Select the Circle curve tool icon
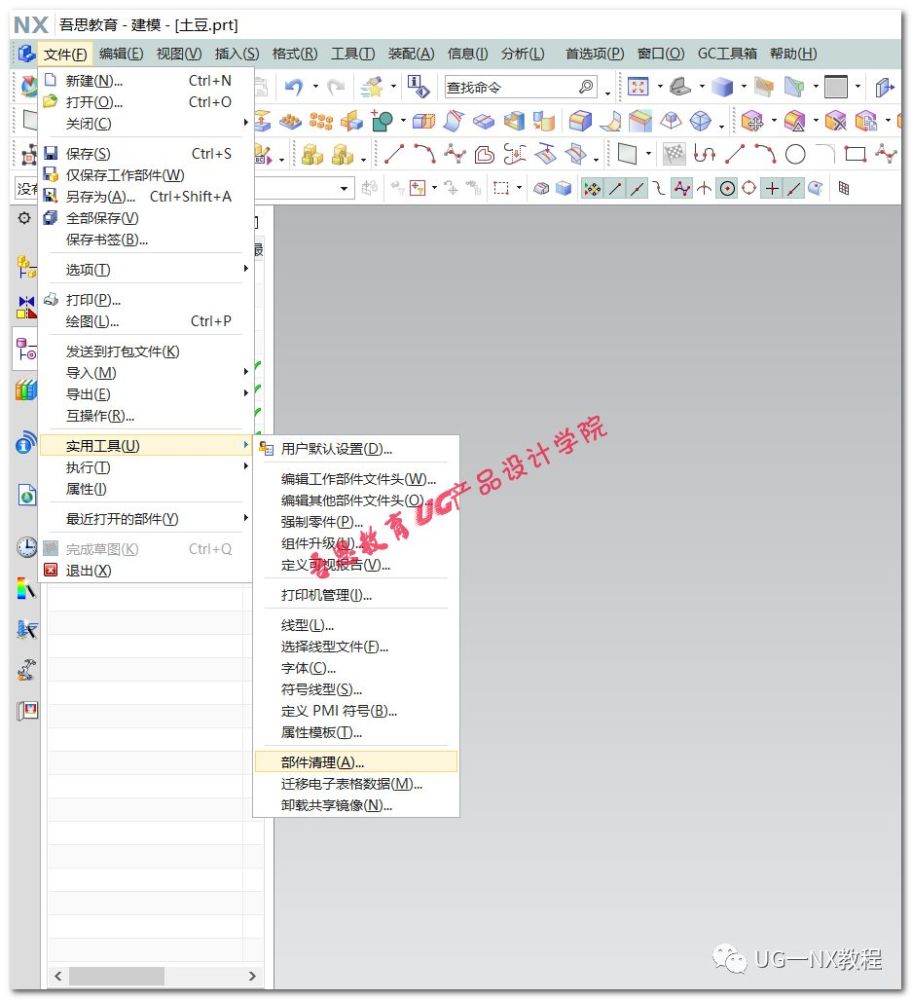The width and height of the screenshot is (912, 1000). [795, 154]
